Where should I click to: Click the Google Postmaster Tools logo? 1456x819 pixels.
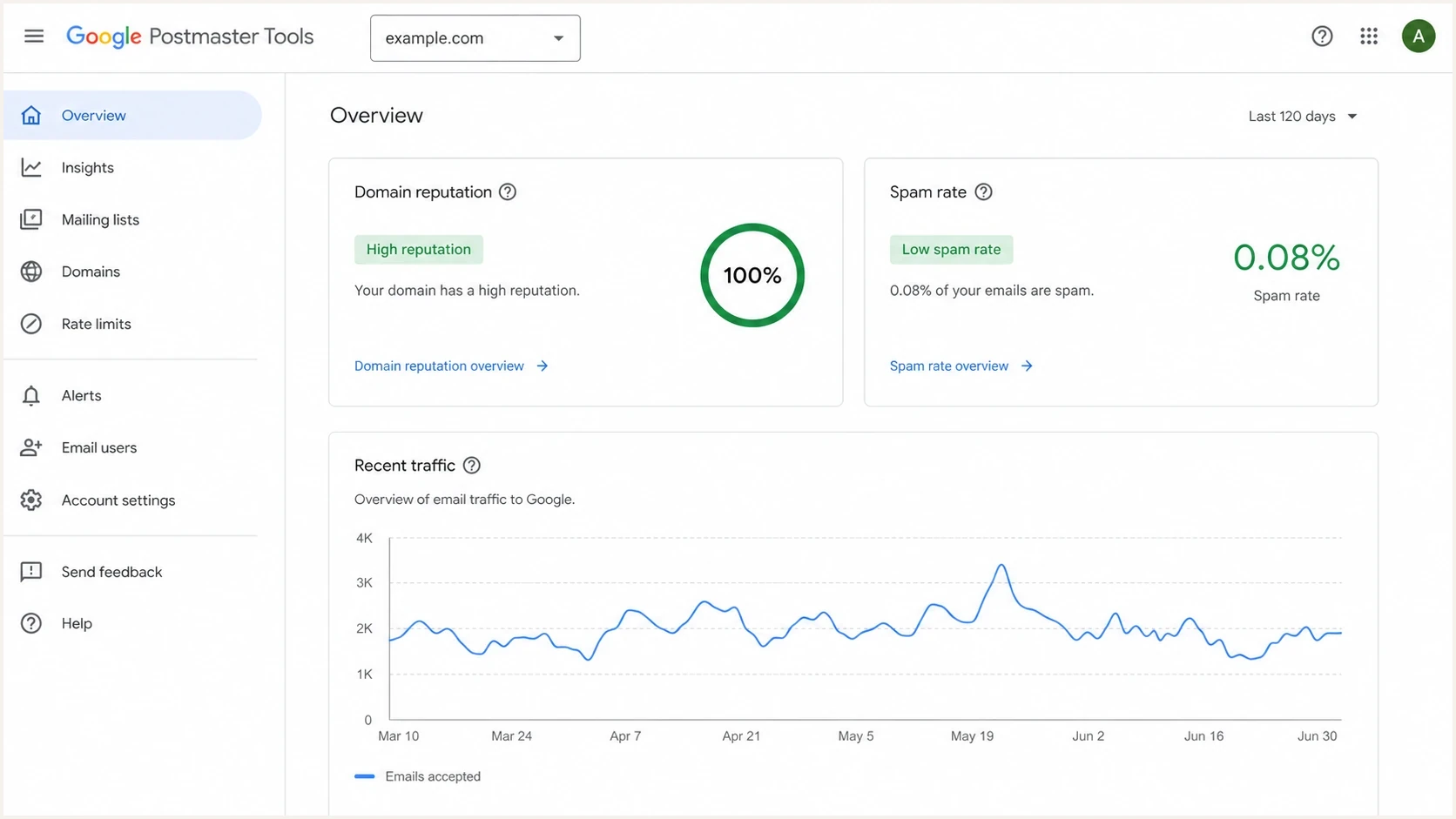click(190, 37)
